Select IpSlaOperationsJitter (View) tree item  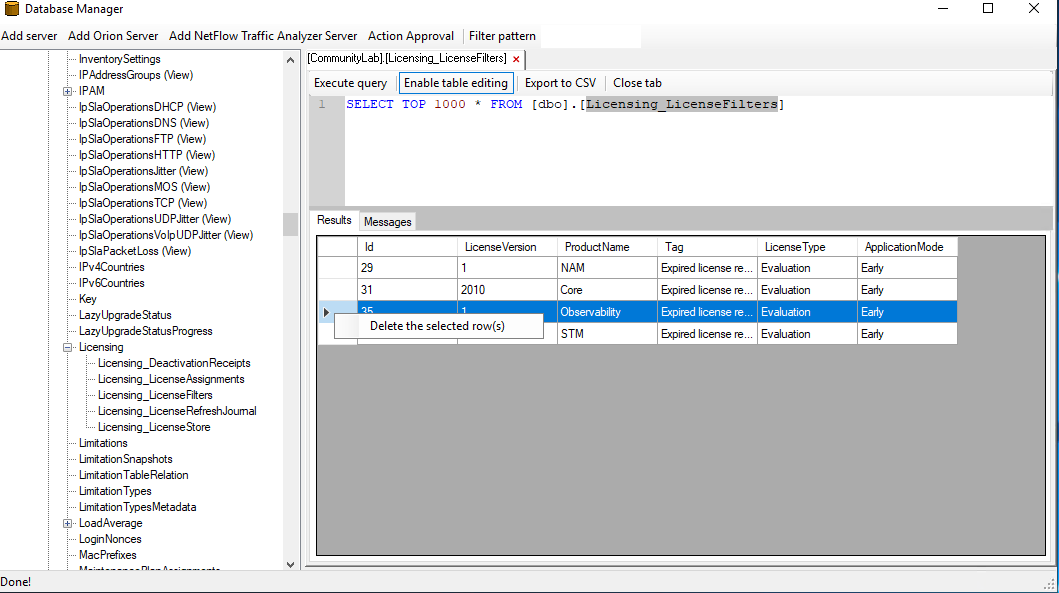tap(143, 172)
